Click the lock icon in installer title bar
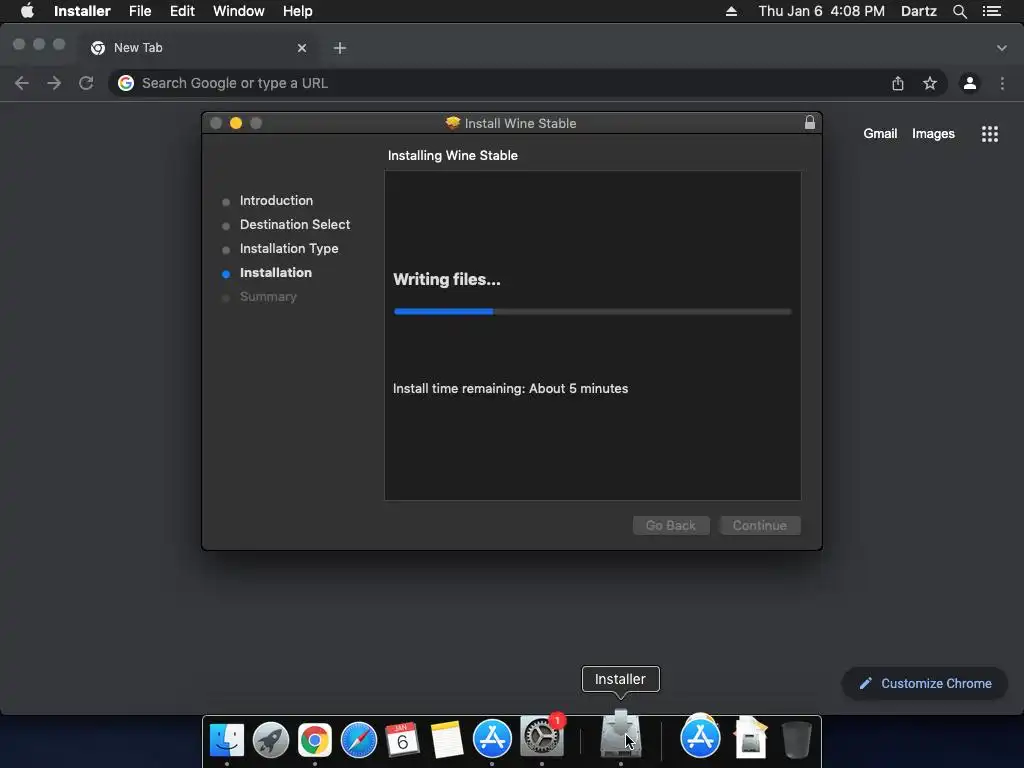The width and height of the screenshot is (1024, 768). (810, 122)
